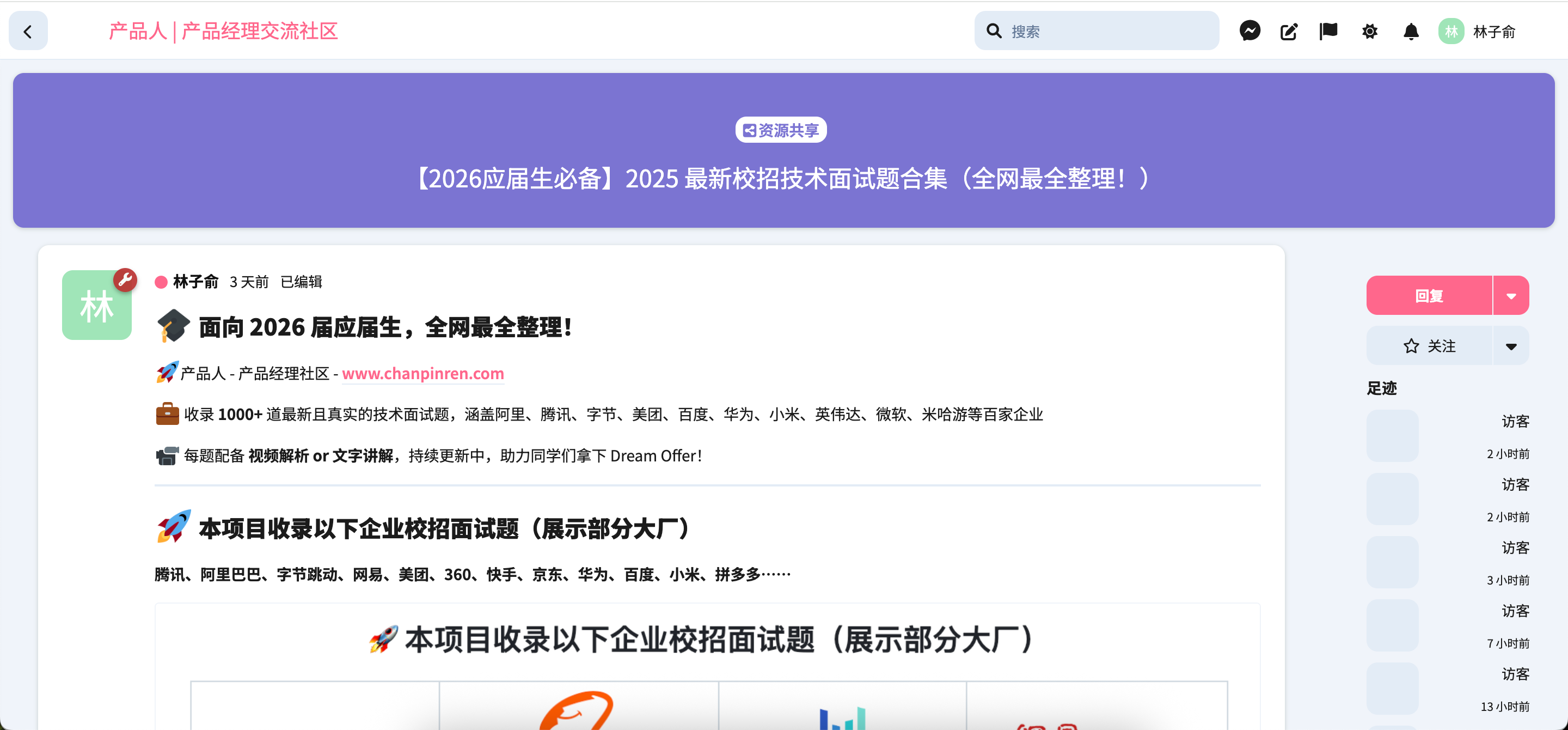
Task: Click the green 林 avatar in header
Action: (x=1450, y=31)
